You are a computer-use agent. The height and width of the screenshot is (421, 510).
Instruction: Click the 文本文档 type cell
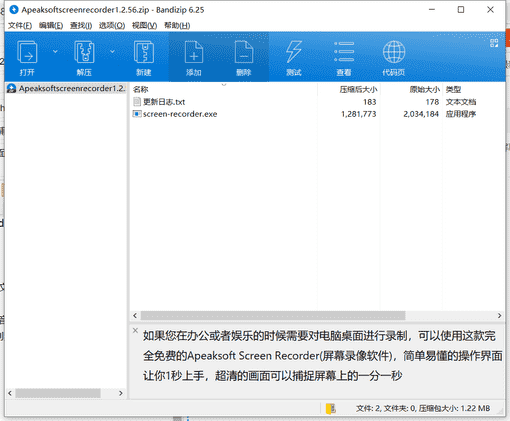click(461, 102)
